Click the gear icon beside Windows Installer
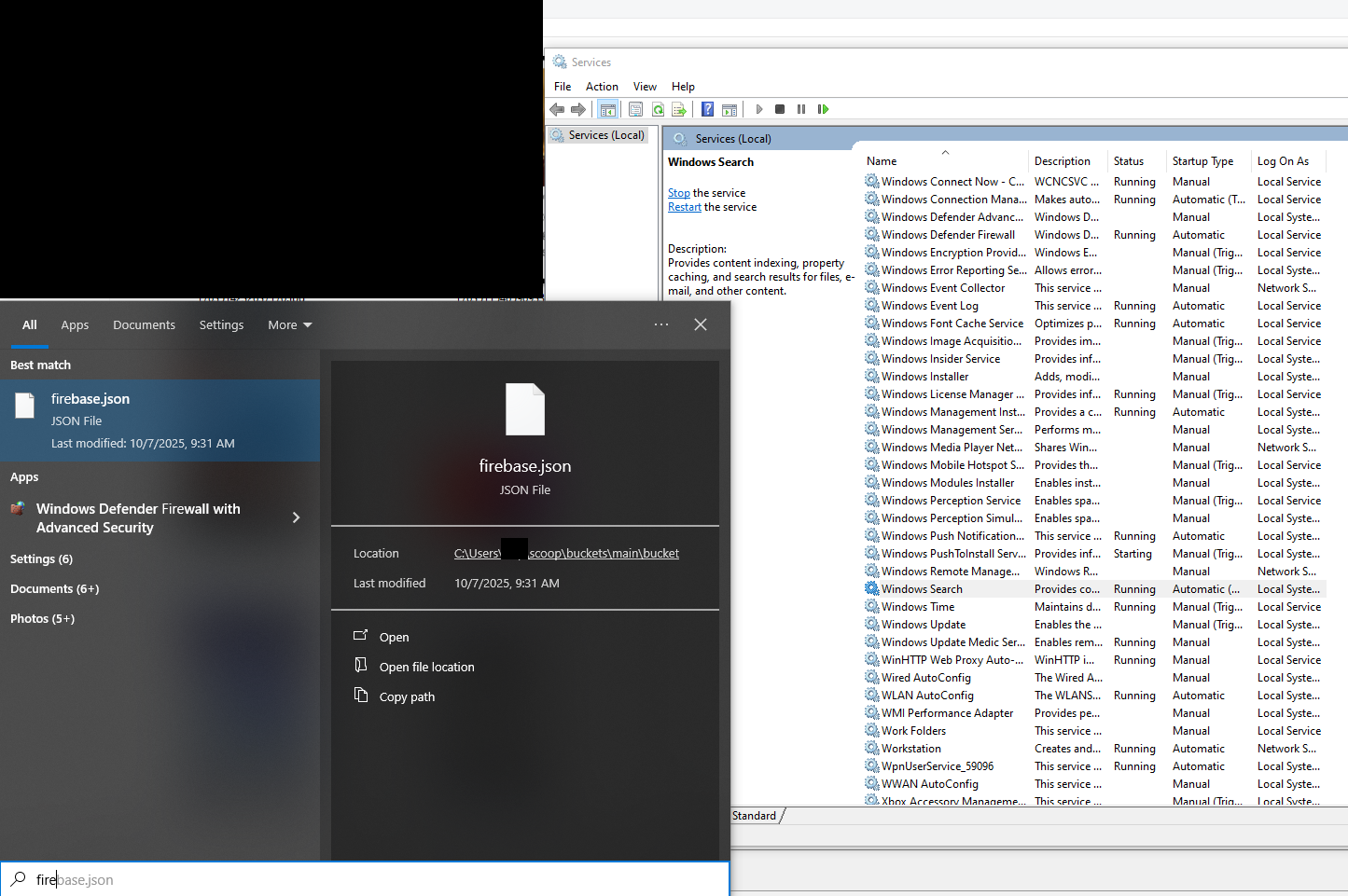 872,376
